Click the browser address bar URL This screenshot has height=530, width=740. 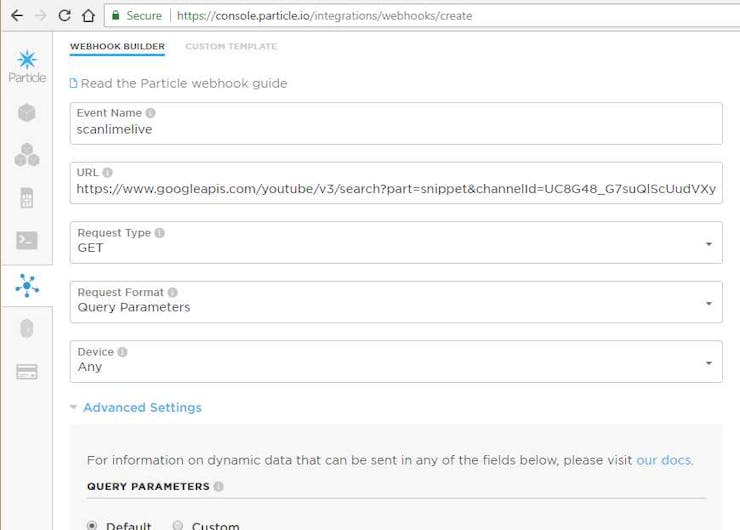click(x=325, y=16)
